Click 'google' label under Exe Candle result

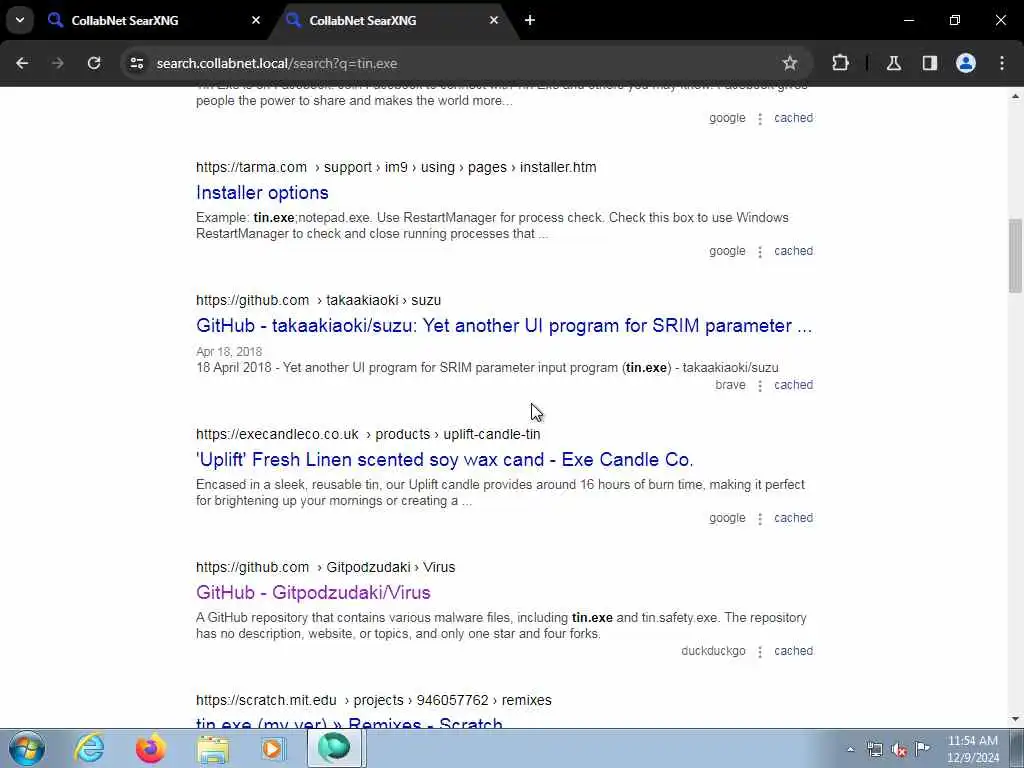pos(727,518)
